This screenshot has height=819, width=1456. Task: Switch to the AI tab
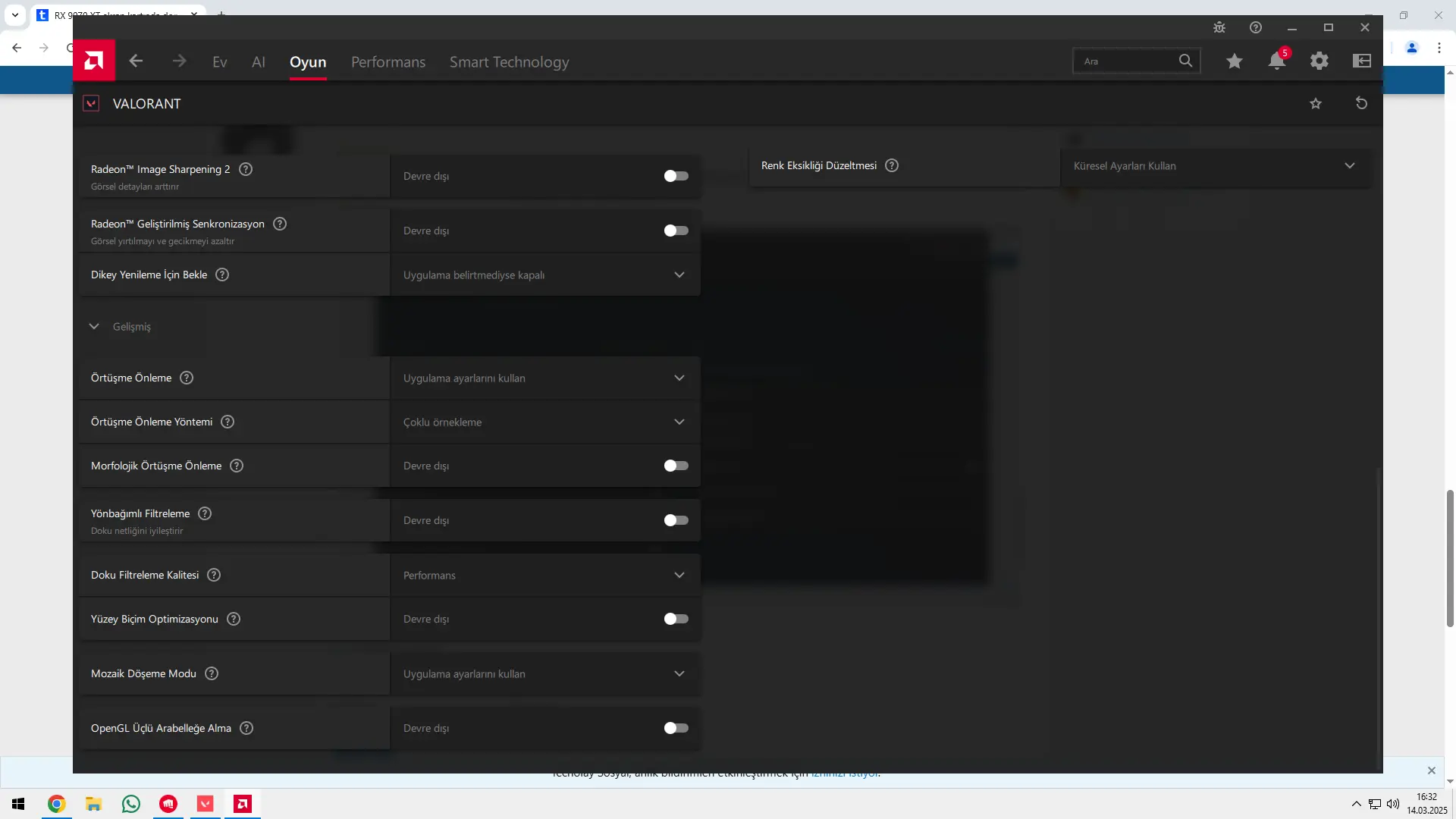259,62
